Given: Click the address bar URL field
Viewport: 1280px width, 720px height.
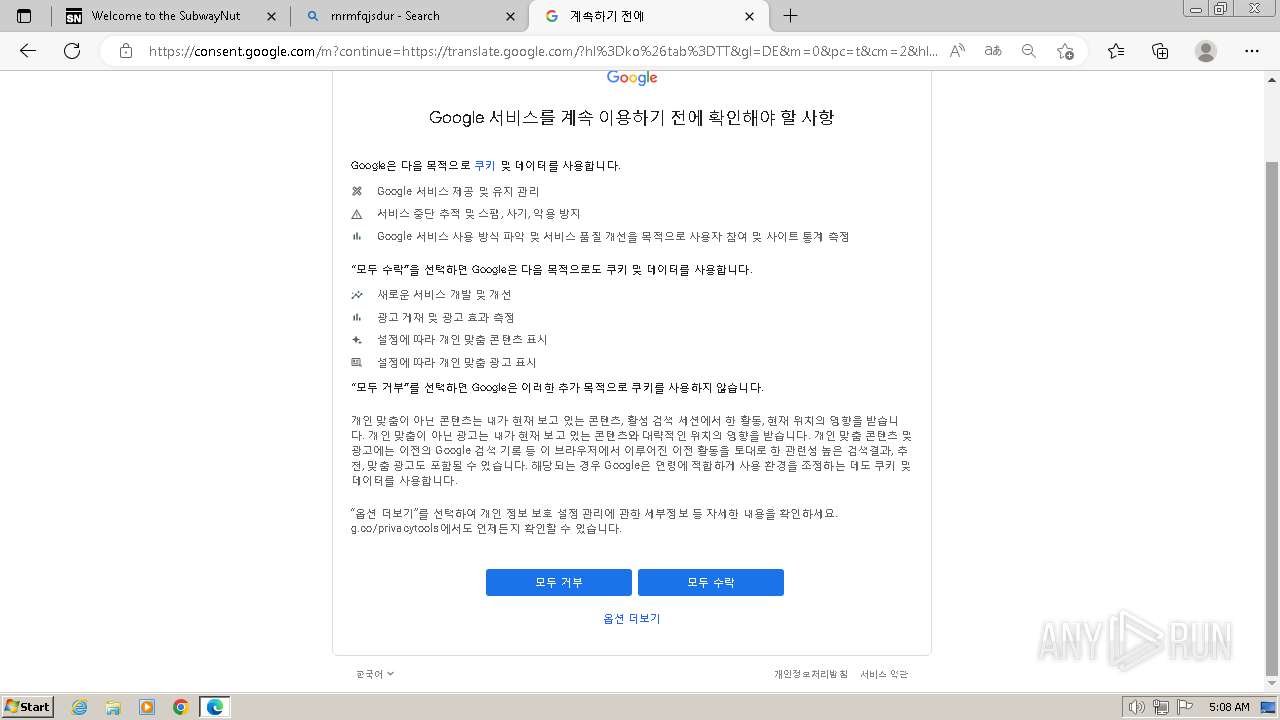Looking at the screenshot, I should click(x=543, y=51).
